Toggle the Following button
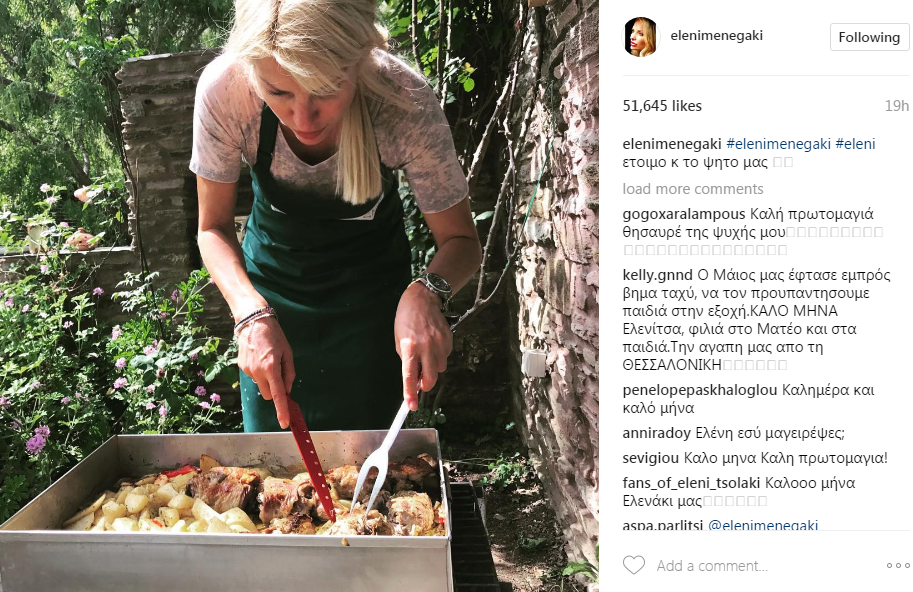This screenshot has height=592, width=913. coord(869,37)
